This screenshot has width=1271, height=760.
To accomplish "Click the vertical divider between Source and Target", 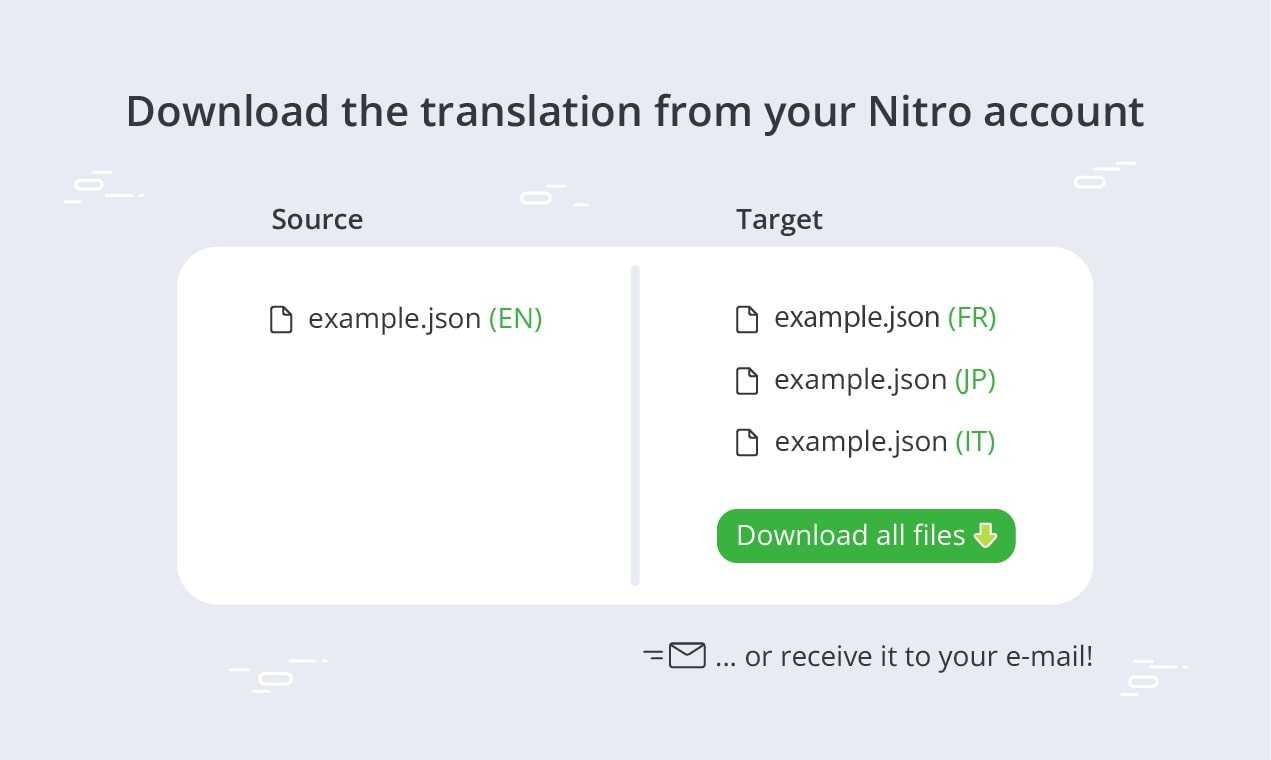I will (x=635, y=425).
